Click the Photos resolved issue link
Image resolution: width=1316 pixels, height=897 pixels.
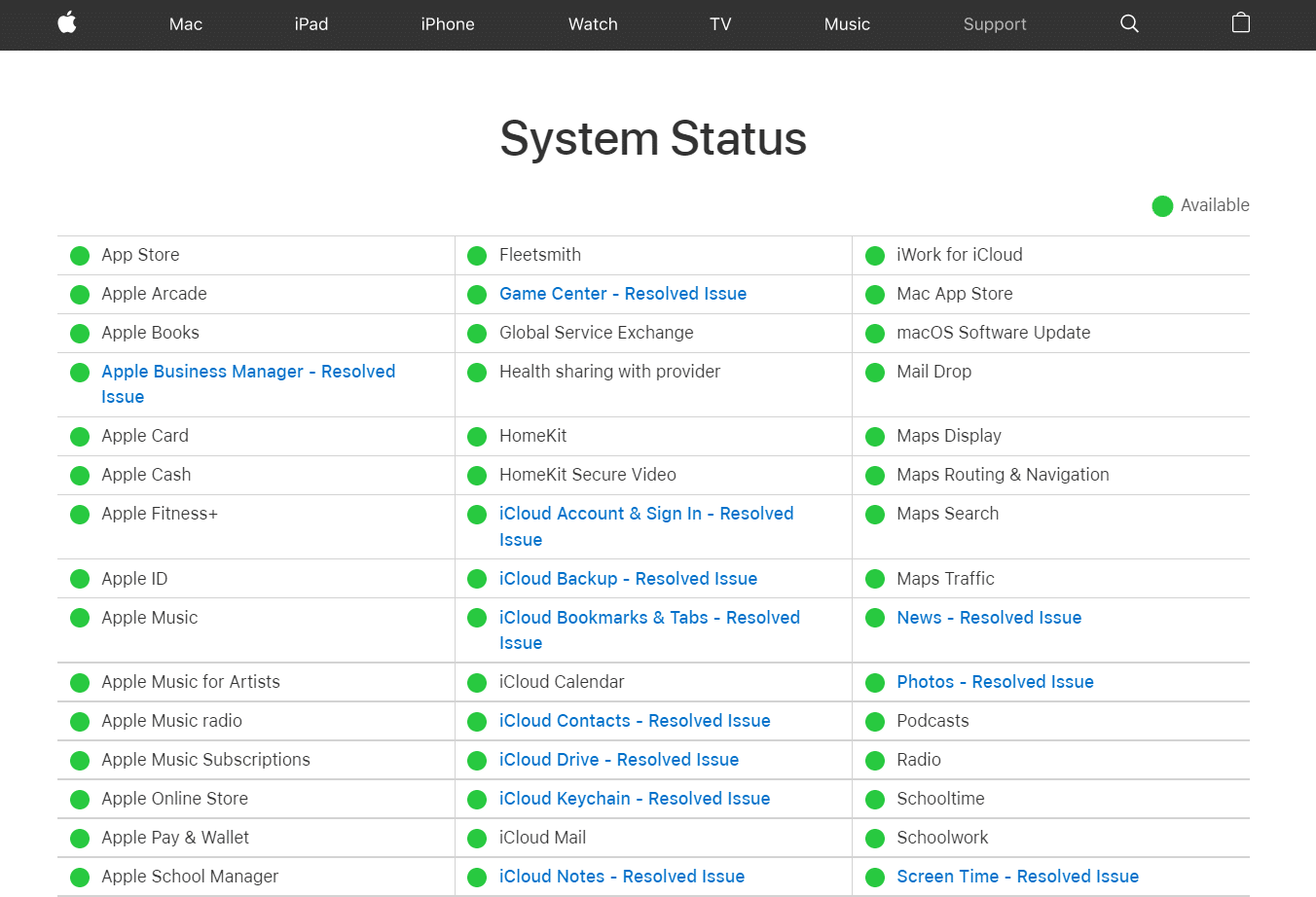[995, 681]
